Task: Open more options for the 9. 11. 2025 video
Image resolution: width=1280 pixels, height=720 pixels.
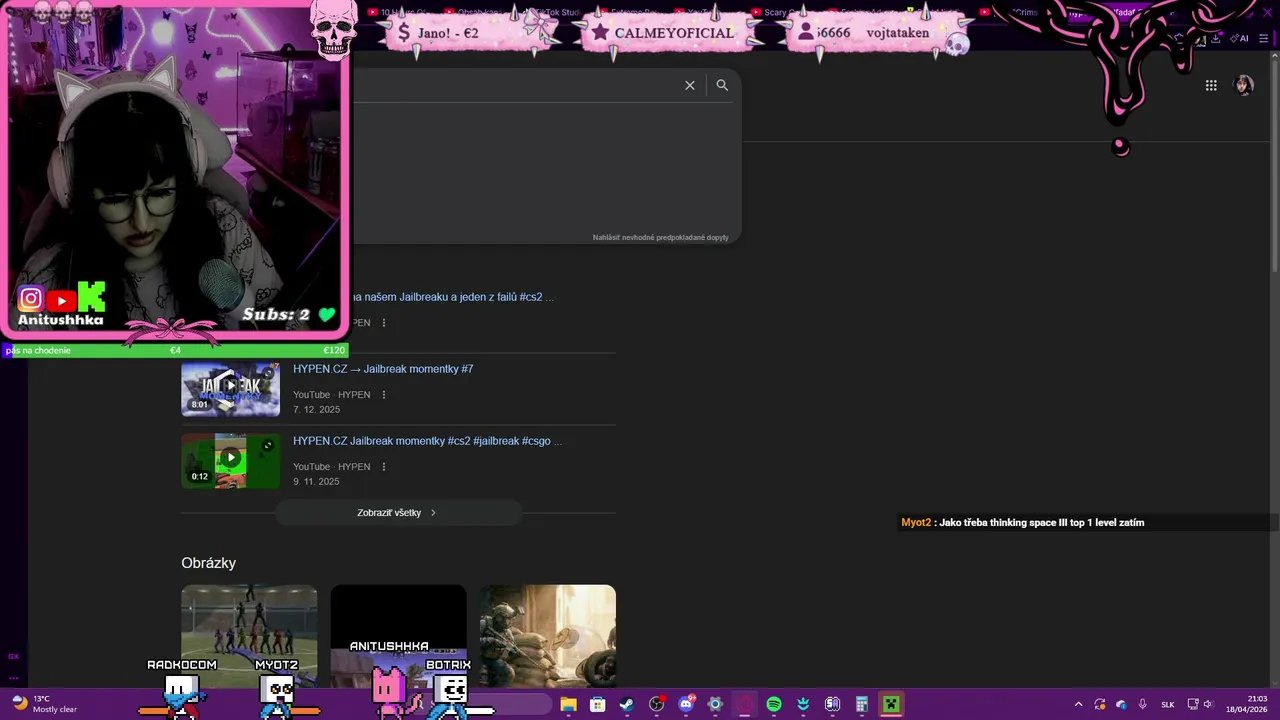Action: pyautogui.click(x=383, y=467)
